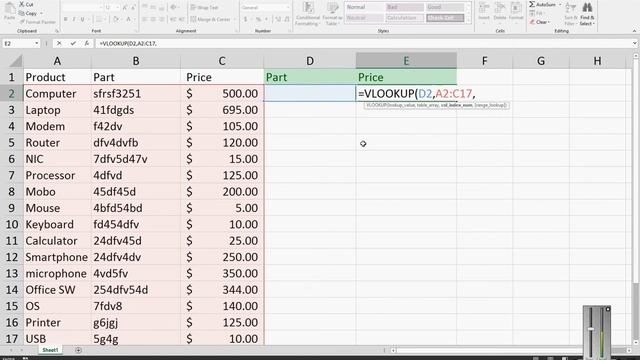640x360 pixels.
Task: Apply the Normal cell style
Action: pyautogui.click(x=364, y=7)
